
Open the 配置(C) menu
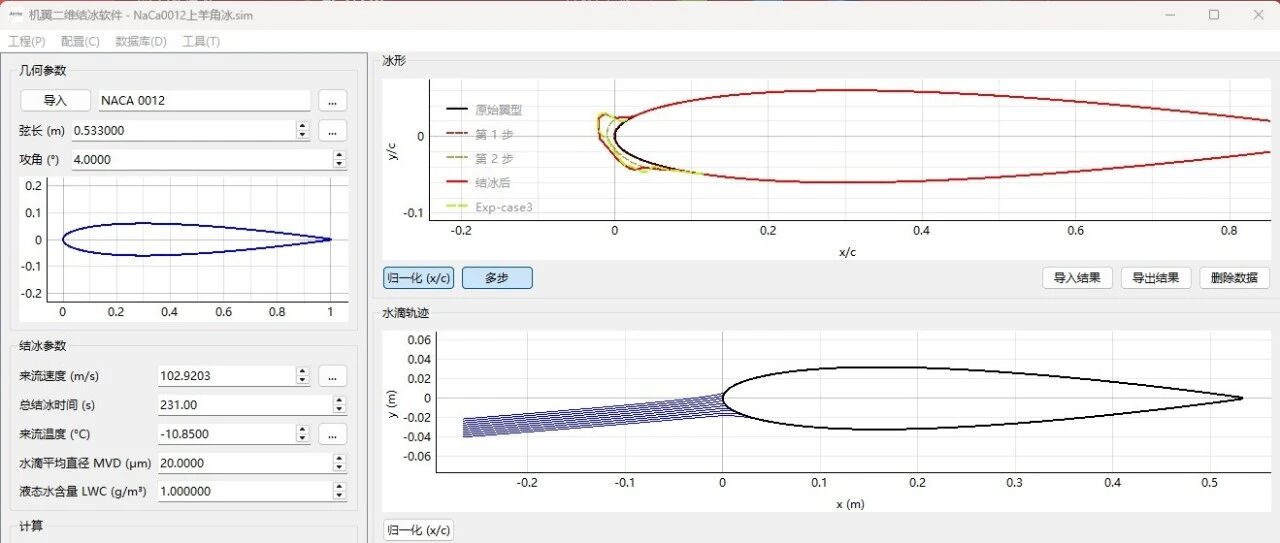(80, 42)
